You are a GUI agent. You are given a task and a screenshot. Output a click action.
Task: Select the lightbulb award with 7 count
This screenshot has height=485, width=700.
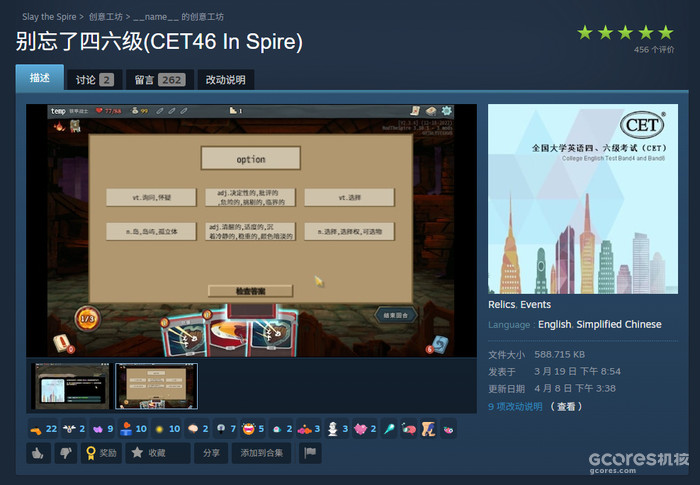tap(225, 429)
